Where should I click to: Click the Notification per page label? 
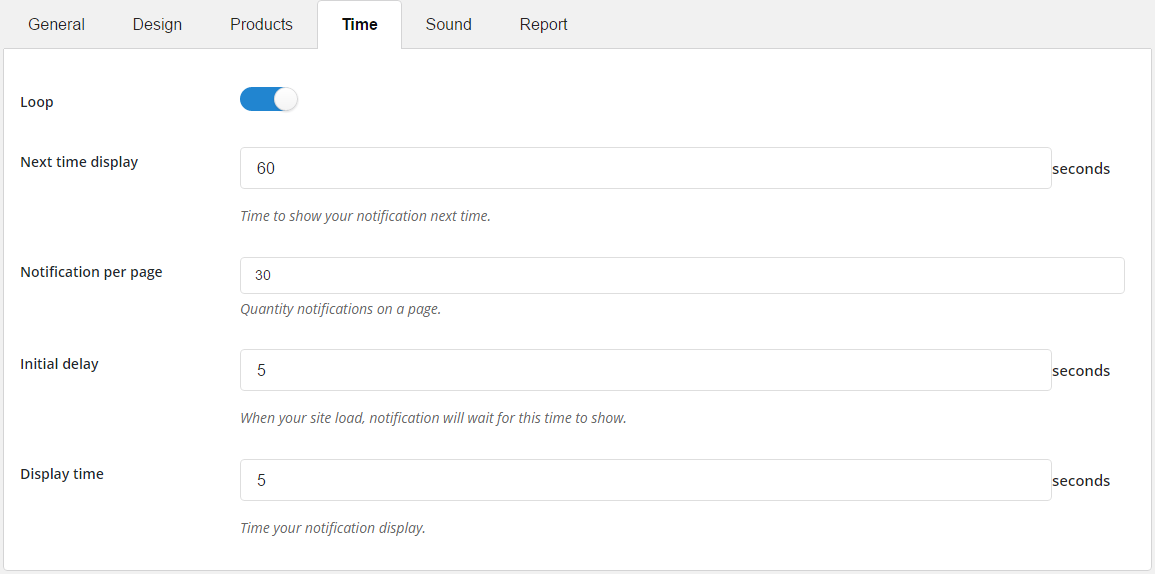[x=91, y=272]
